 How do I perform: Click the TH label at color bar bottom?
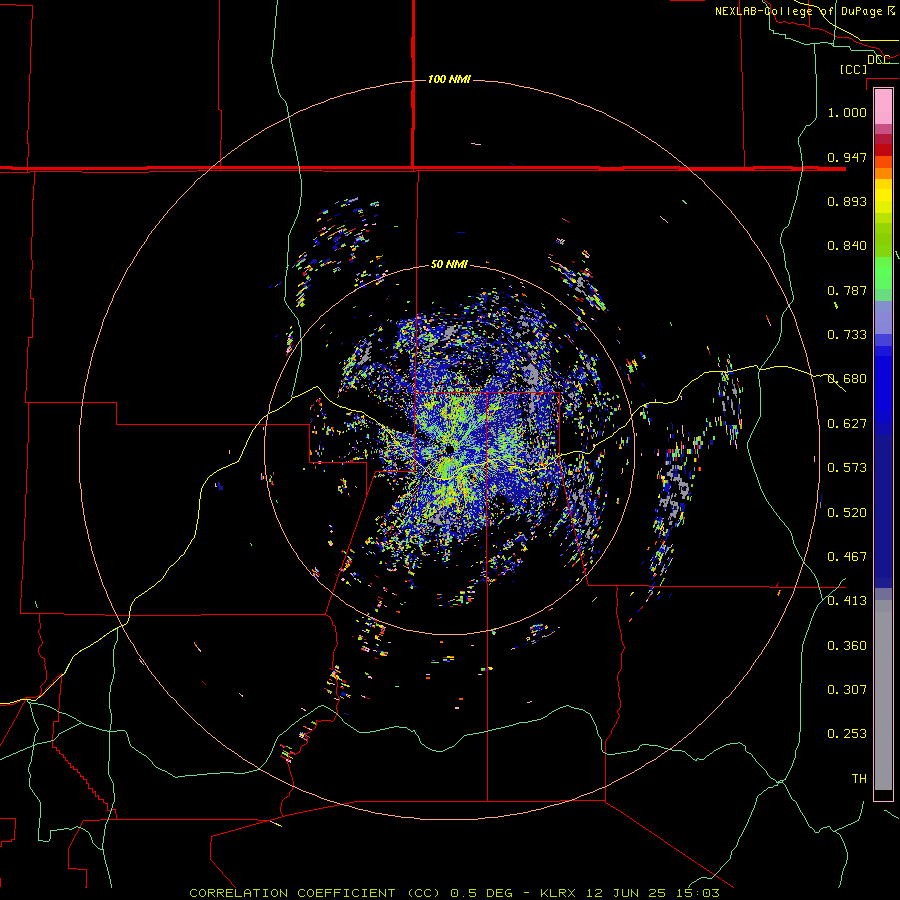tap(859, 779)
